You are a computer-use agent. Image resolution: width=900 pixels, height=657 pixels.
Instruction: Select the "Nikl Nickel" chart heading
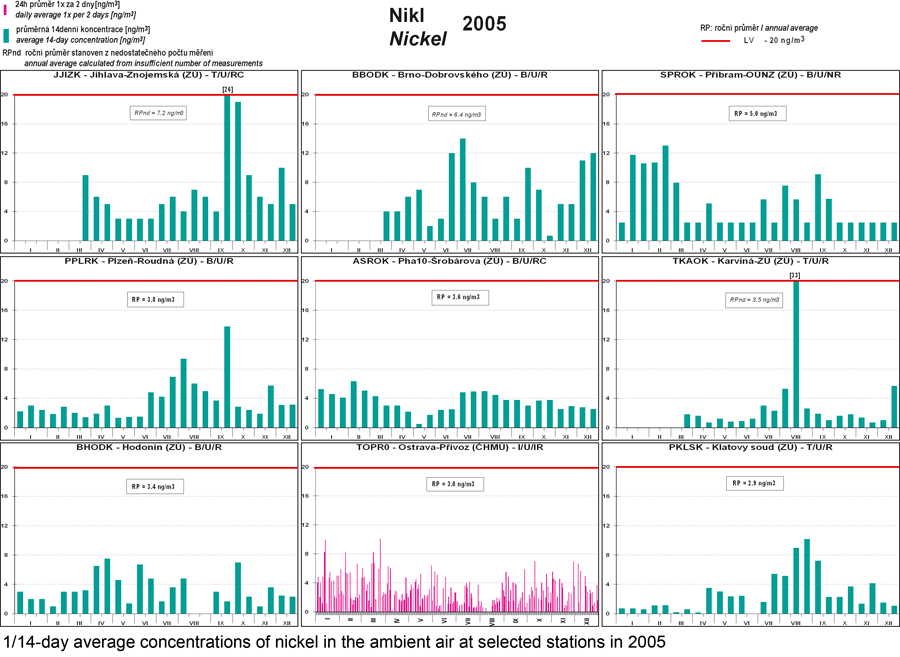pos(416,29)
